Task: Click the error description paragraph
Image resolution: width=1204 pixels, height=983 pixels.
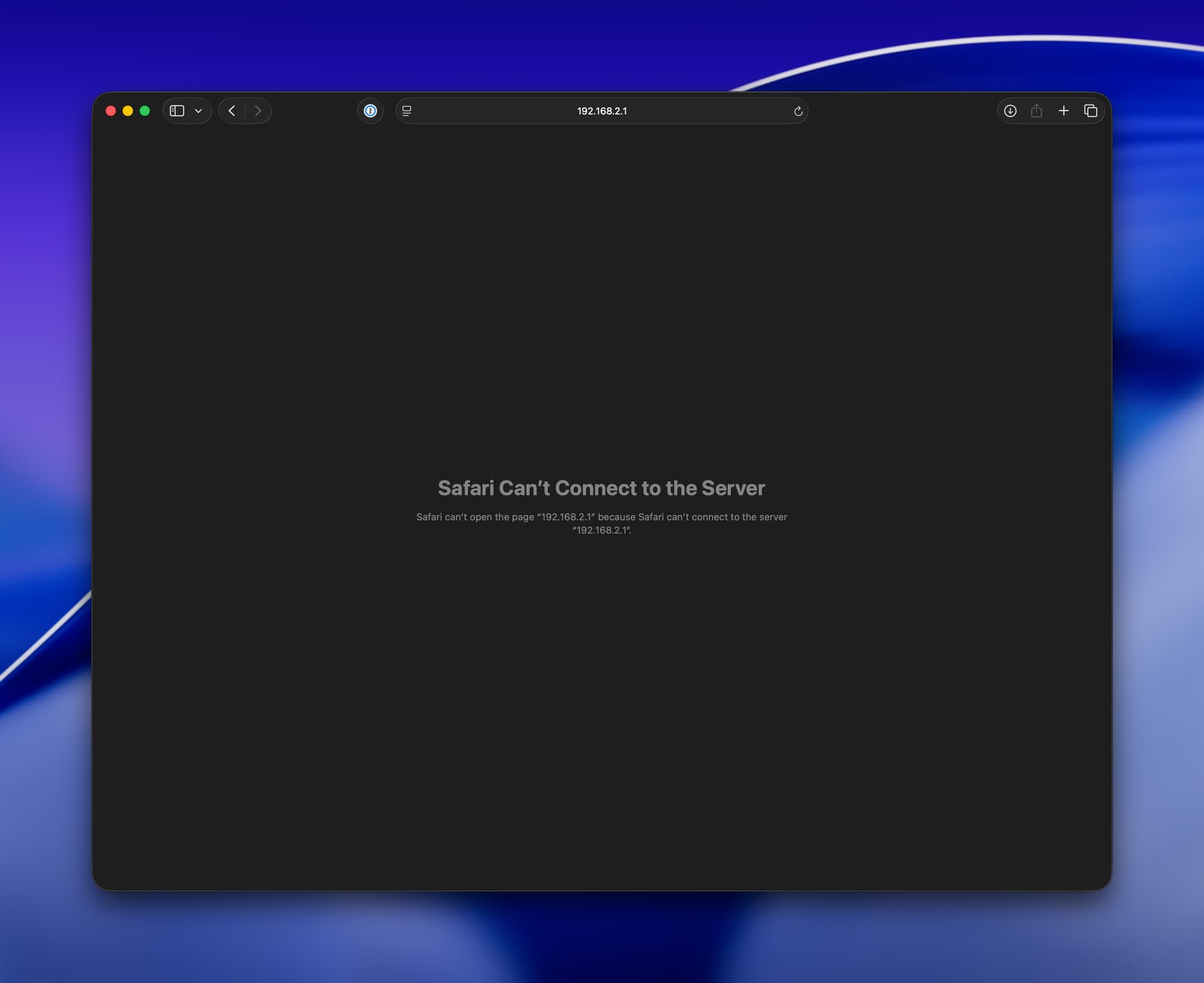Action: (x=601, y=523)
